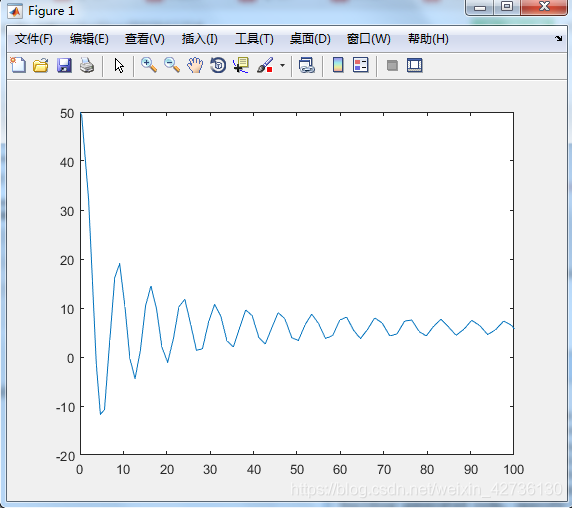Close the Figure 1 window

point(544,7)
